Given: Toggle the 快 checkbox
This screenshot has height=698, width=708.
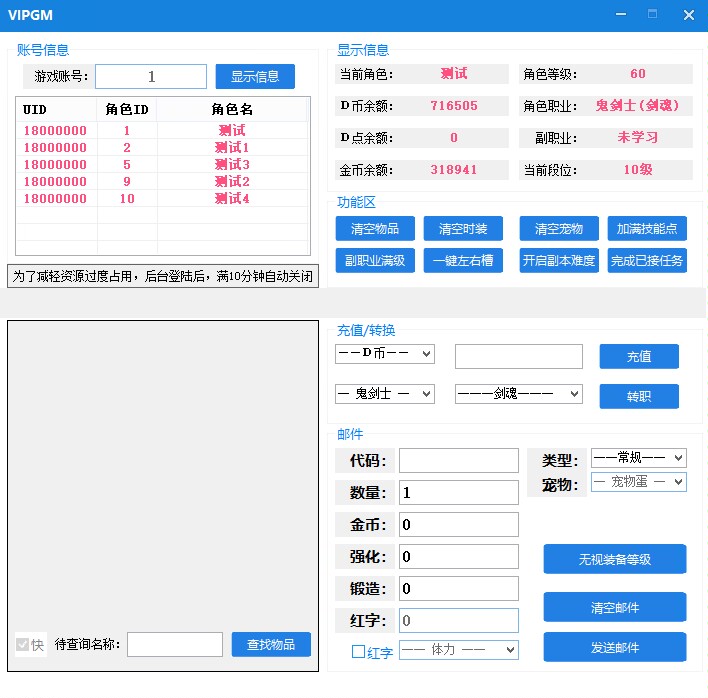Looking at the screenshot, I should (23, 645).
